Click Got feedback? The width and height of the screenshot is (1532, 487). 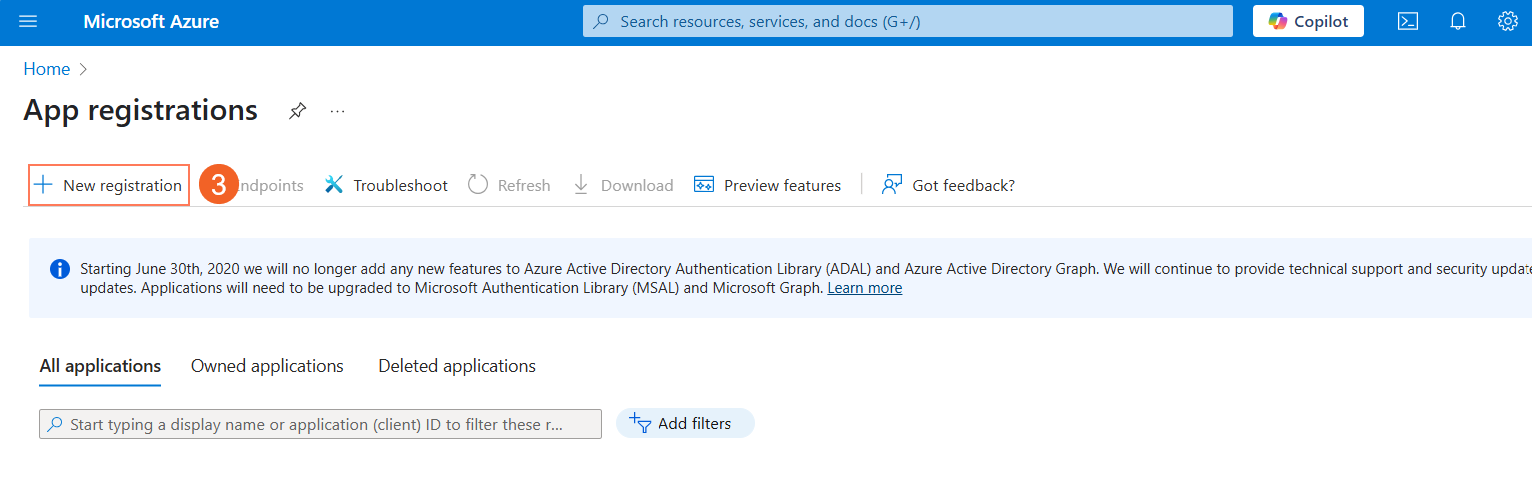(948, 185)
